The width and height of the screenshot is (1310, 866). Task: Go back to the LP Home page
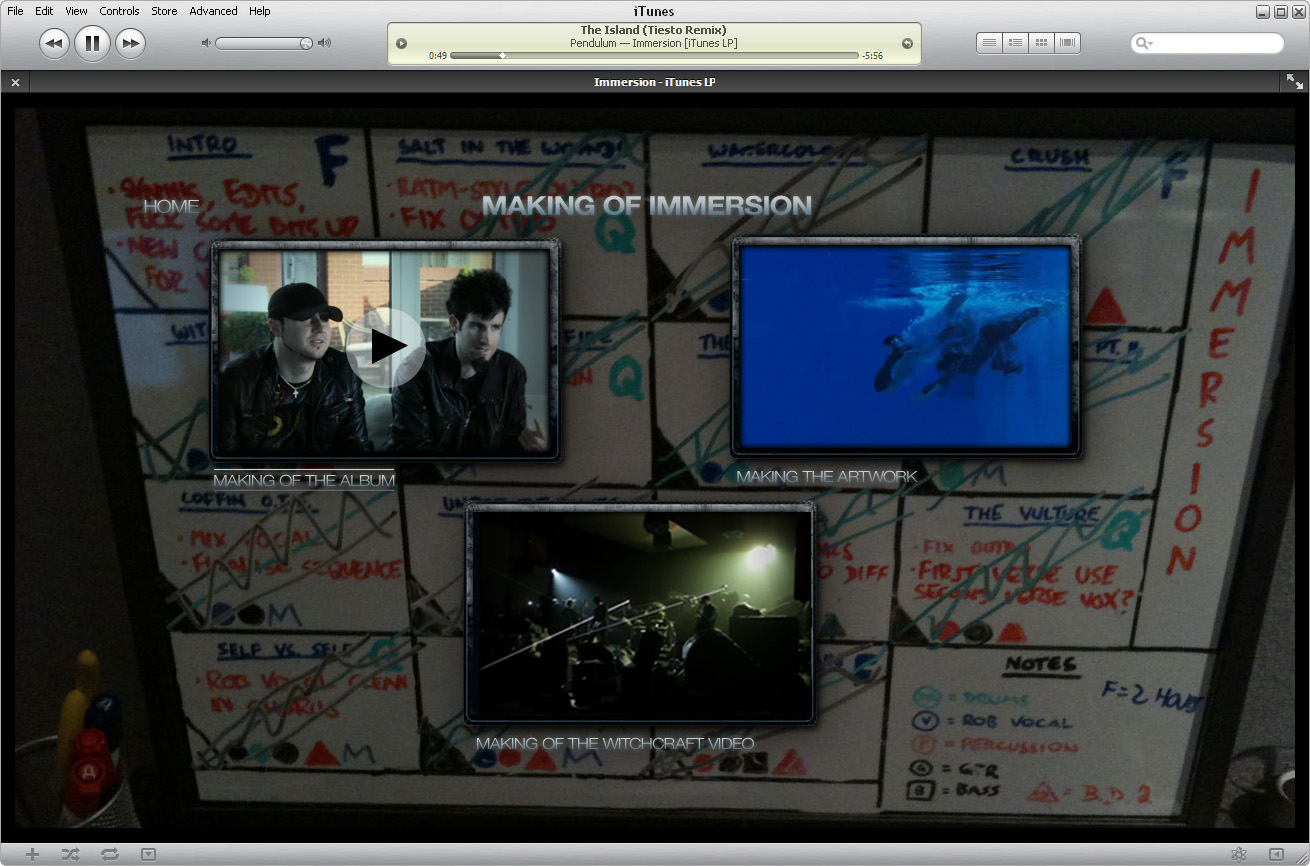pos(171,206)
